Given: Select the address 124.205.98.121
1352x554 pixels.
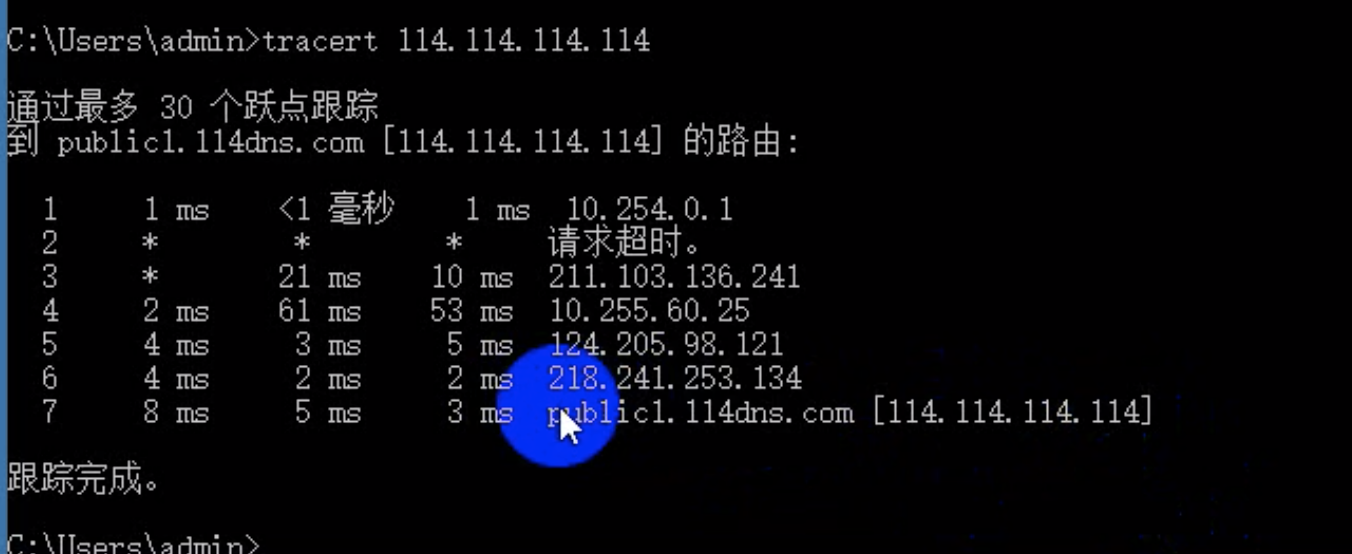Looking at the screenshot, I should pos(666,345).
